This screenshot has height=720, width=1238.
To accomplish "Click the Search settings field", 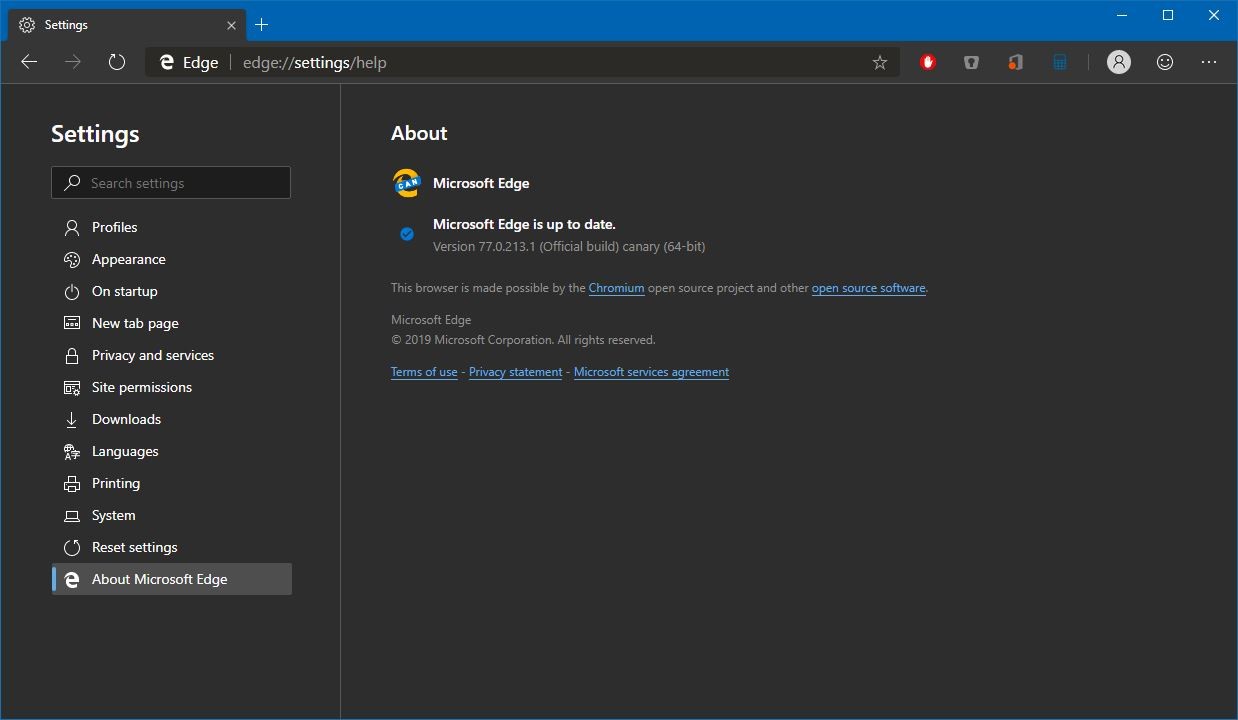I will (171, 183).
